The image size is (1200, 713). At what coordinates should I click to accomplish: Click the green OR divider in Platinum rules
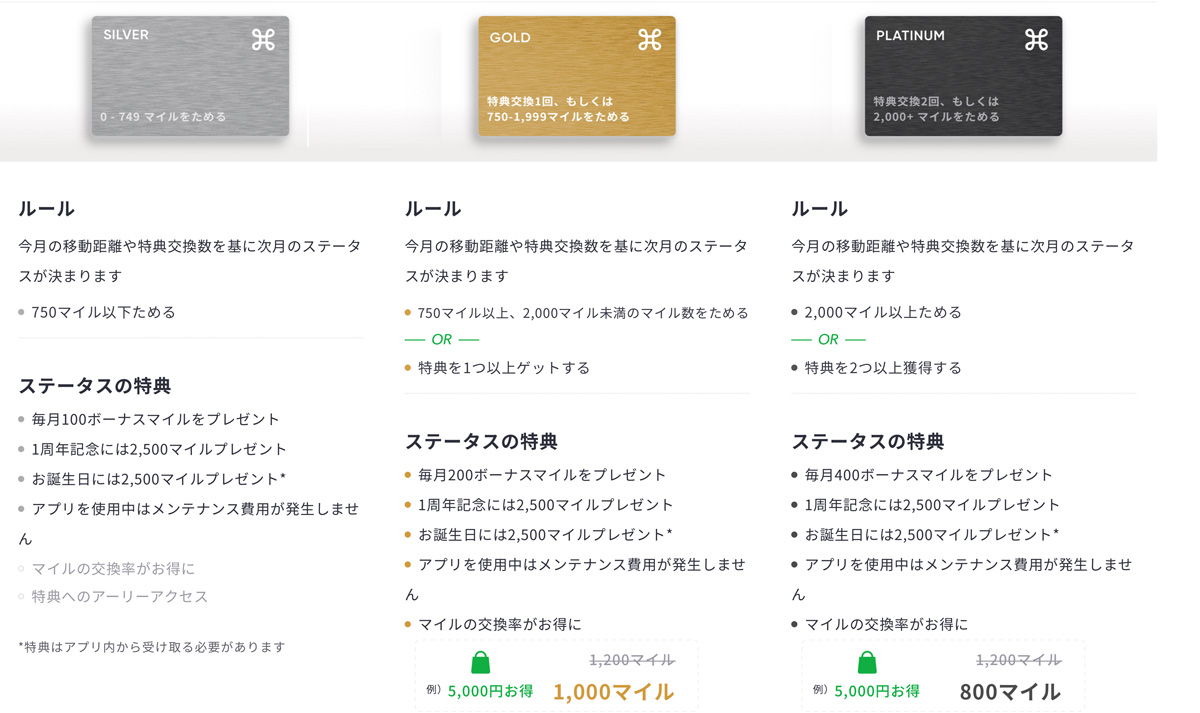click(x=828, y=339)
